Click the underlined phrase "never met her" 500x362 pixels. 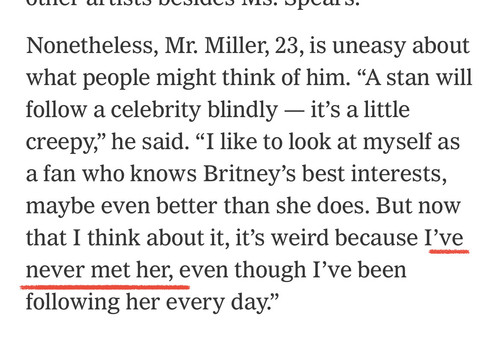(x=99, y=271)
